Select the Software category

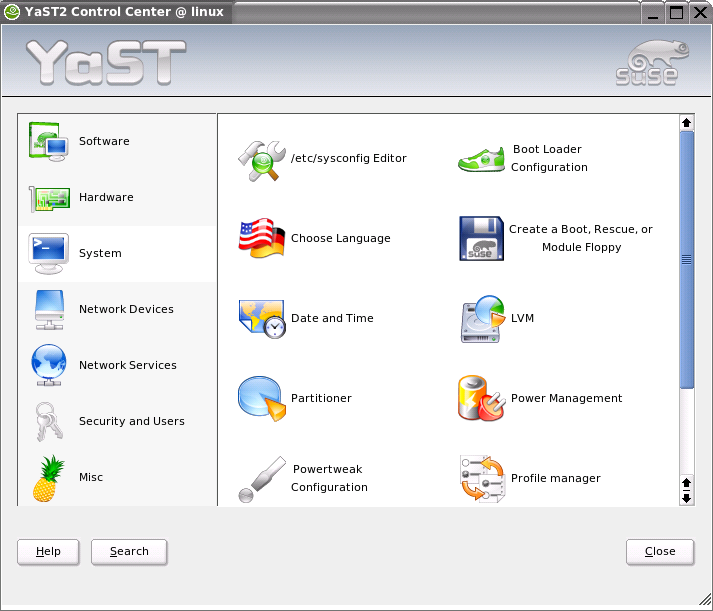click(x=104, y=142)
